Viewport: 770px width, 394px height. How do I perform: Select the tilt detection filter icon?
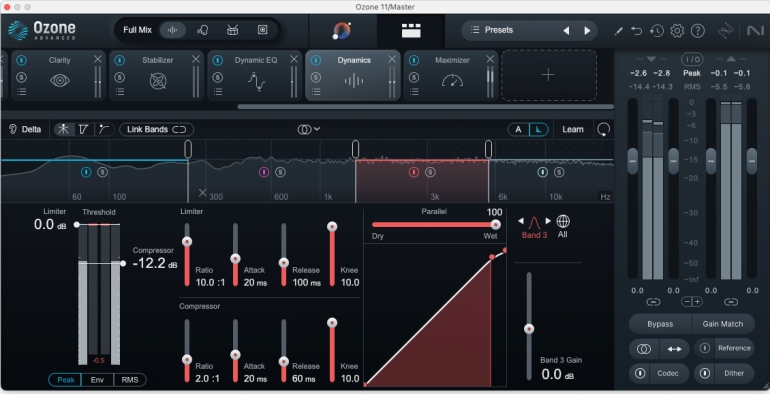[83, 129]
